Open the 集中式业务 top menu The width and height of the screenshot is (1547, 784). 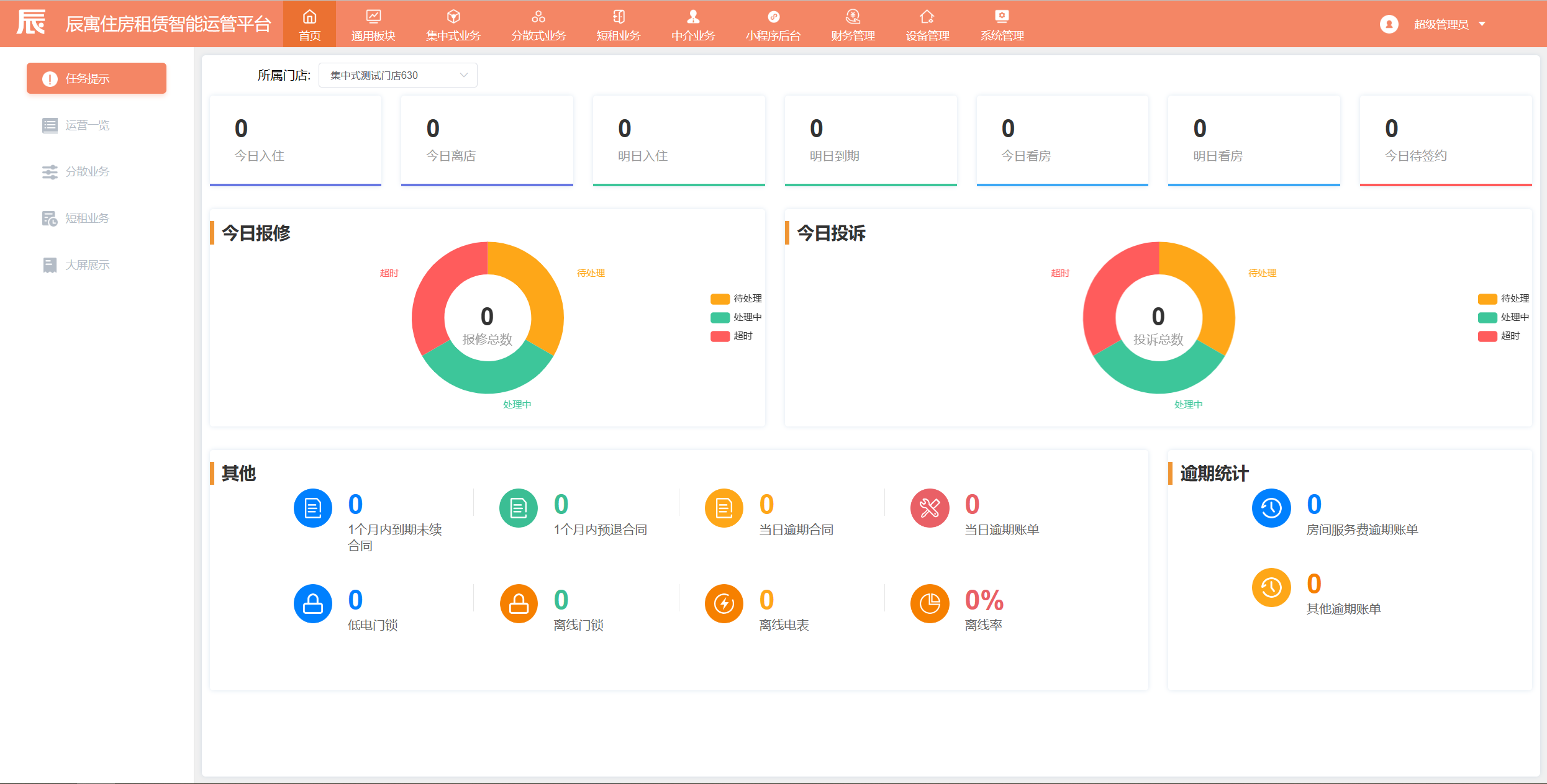453,24
